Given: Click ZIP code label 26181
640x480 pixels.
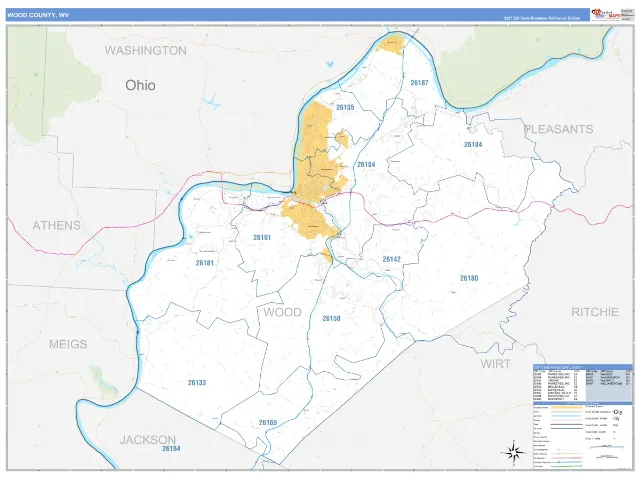Looking at the screenshot, I should tap(204, 263).
